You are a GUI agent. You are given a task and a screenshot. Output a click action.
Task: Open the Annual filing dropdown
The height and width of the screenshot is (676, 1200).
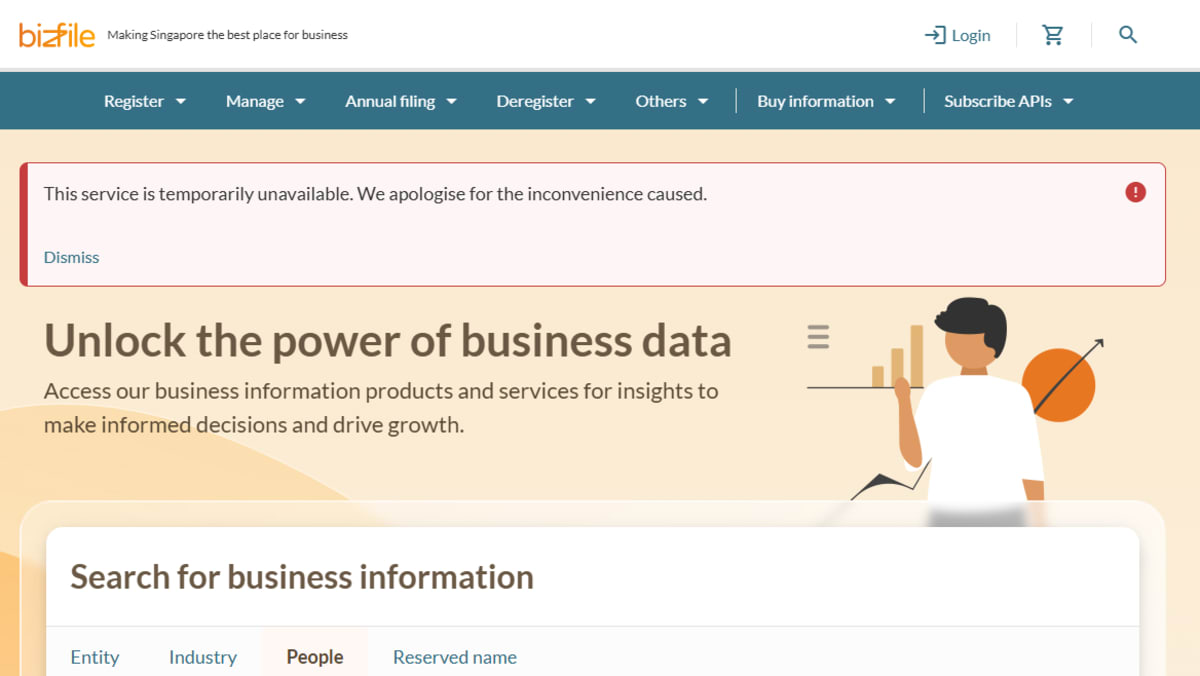pyautogui.click(x=401, y=101)
